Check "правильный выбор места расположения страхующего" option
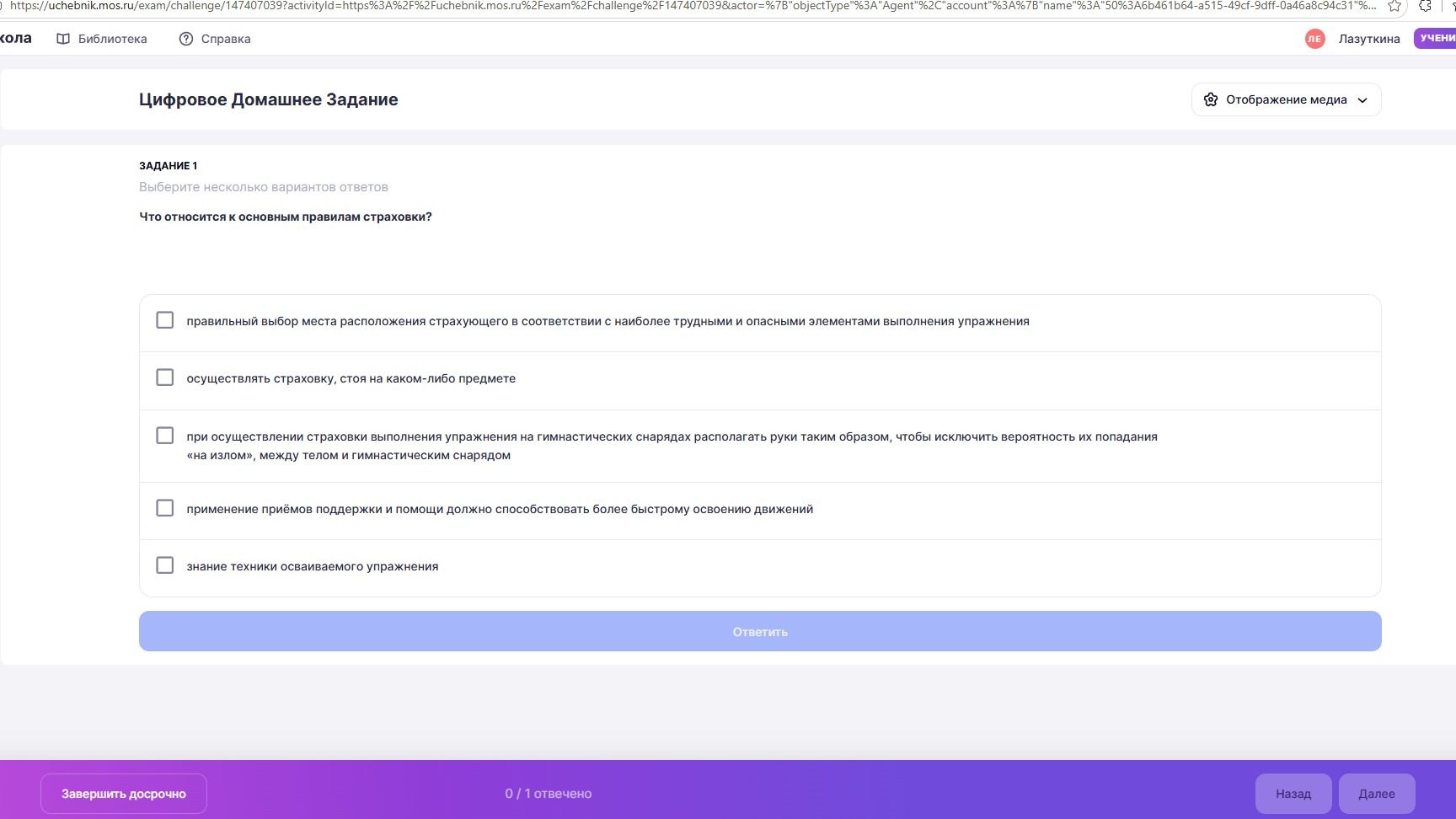The height and width of the screenshot is (819, 1456). (165, 320)
